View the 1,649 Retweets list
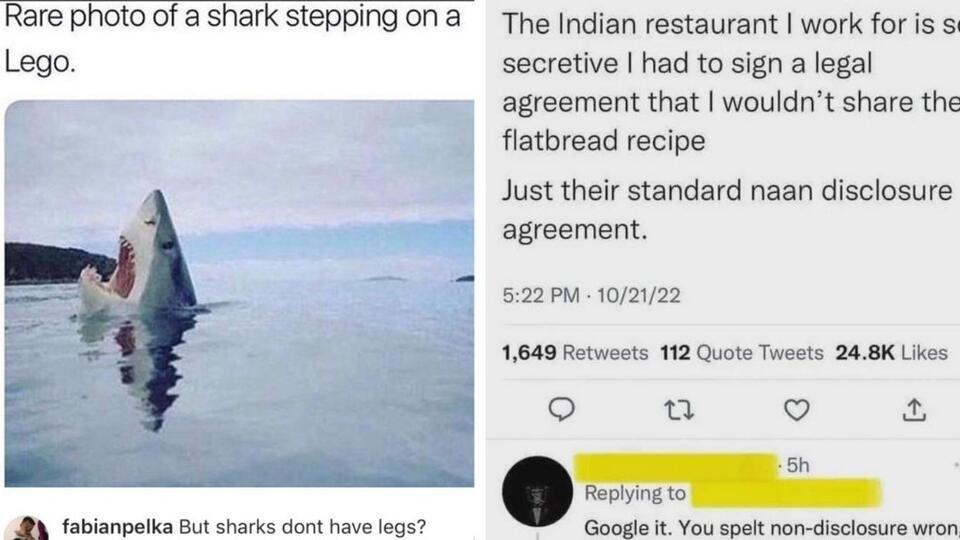 (574, 353)
